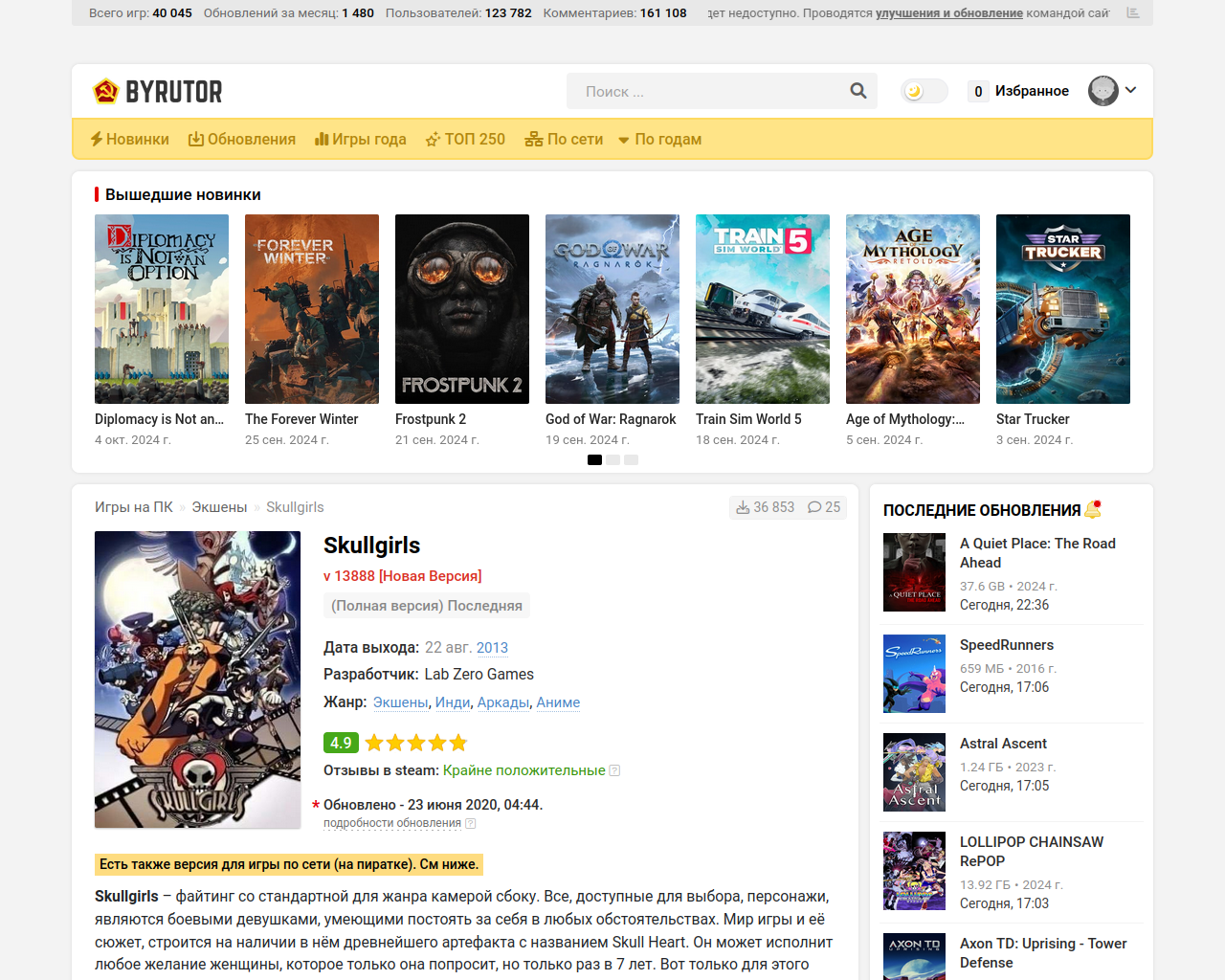Image resolution: width=1225 pixels, height=980 pixels.
Task: Click (Полная версия) Последняя label
Action: 427,606
